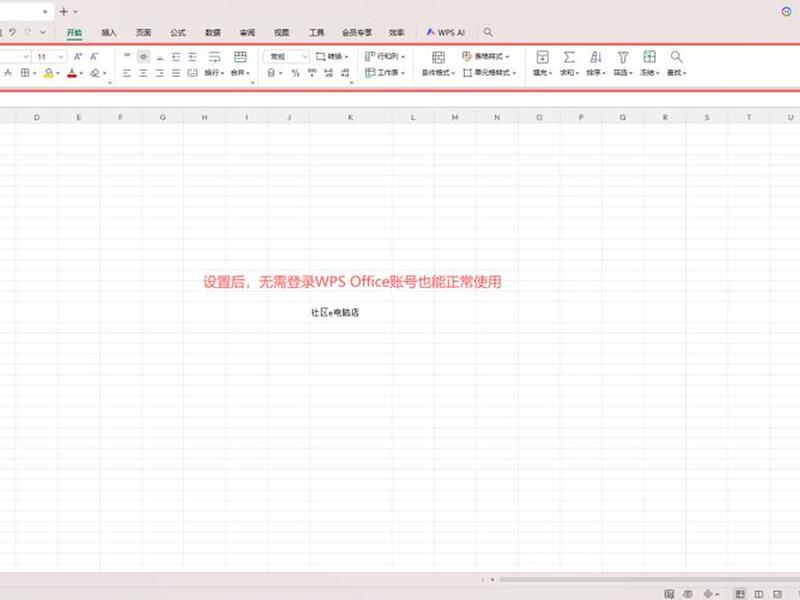Toggle middle vertical alignment
The height and width of the screenshot is (600, 800).
pos(144,57)
